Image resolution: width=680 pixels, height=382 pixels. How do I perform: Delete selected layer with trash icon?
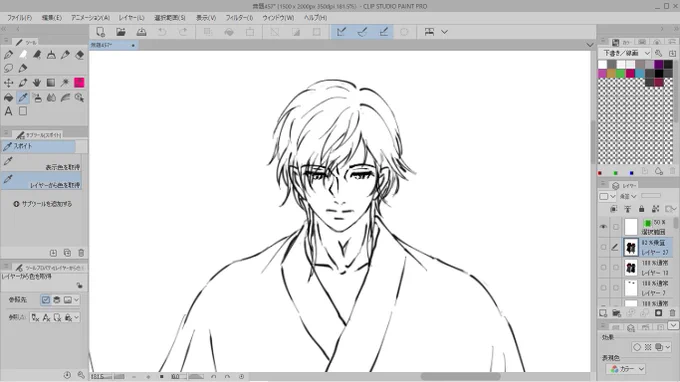point(672,313)
